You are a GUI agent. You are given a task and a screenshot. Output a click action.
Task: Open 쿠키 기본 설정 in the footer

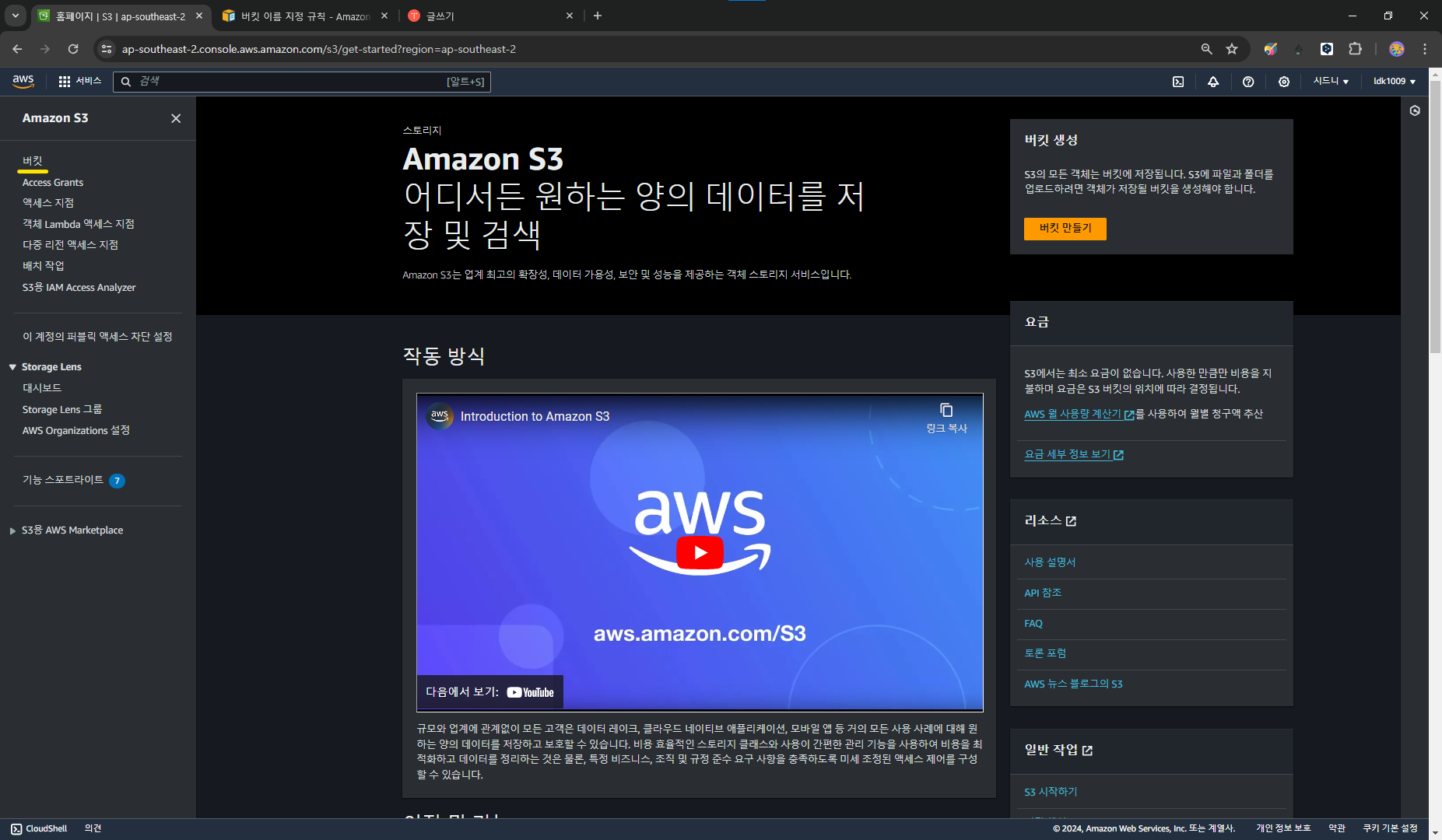(x=1390, y=829)
